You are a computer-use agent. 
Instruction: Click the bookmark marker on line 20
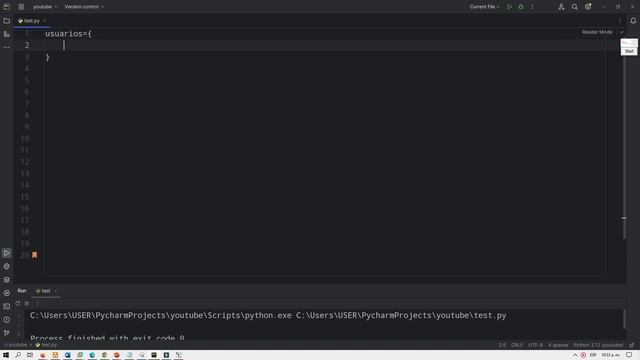click(x=35, y=255)
